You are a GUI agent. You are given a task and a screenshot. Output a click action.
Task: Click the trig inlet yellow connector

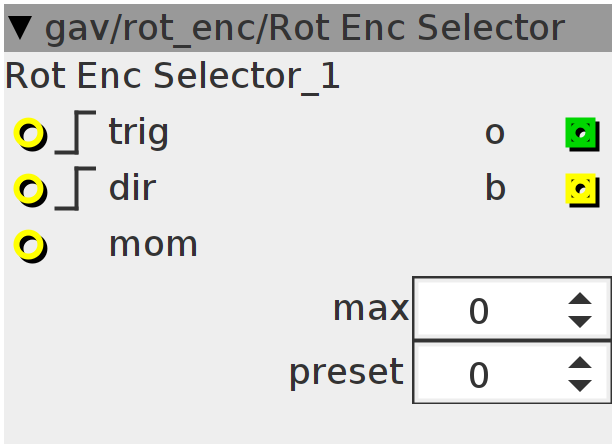30,134
